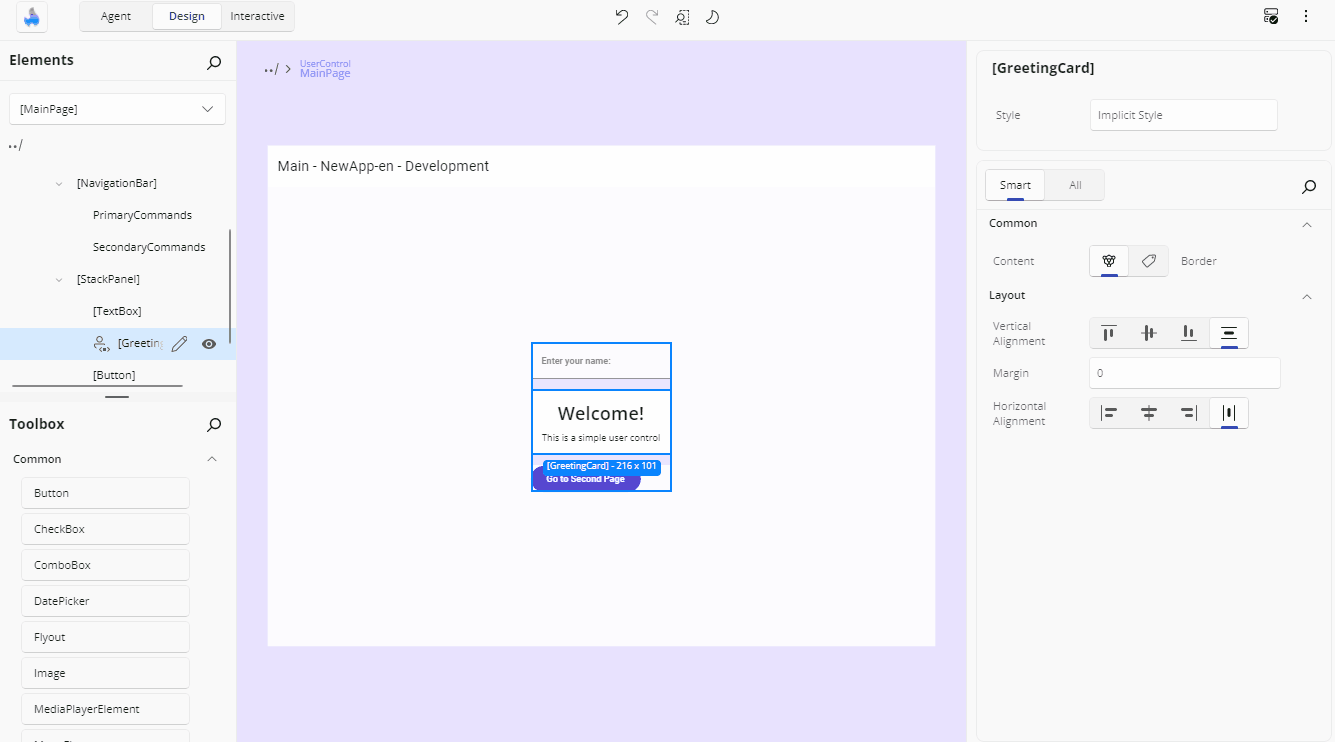Click the device preview icon top right
The image size is (1335, 742).
[1271, 16]
